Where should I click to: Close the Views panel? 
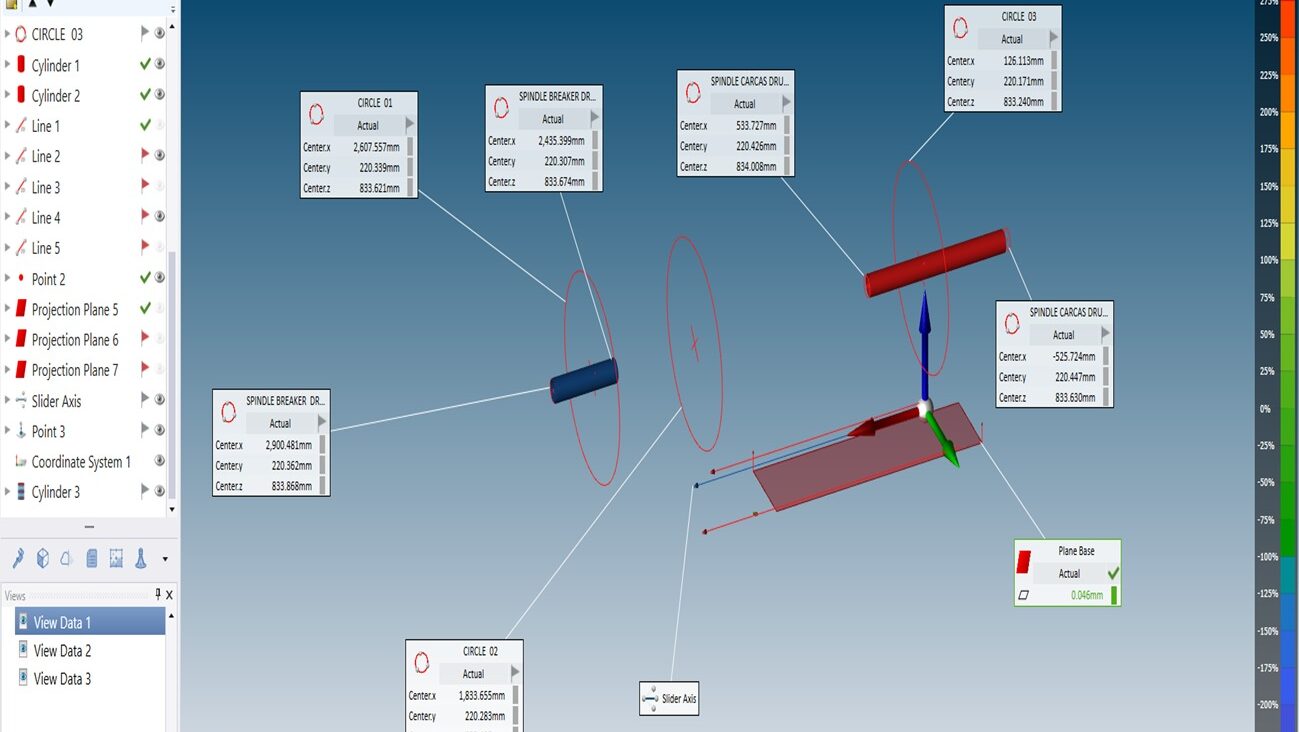click(169, 595)
